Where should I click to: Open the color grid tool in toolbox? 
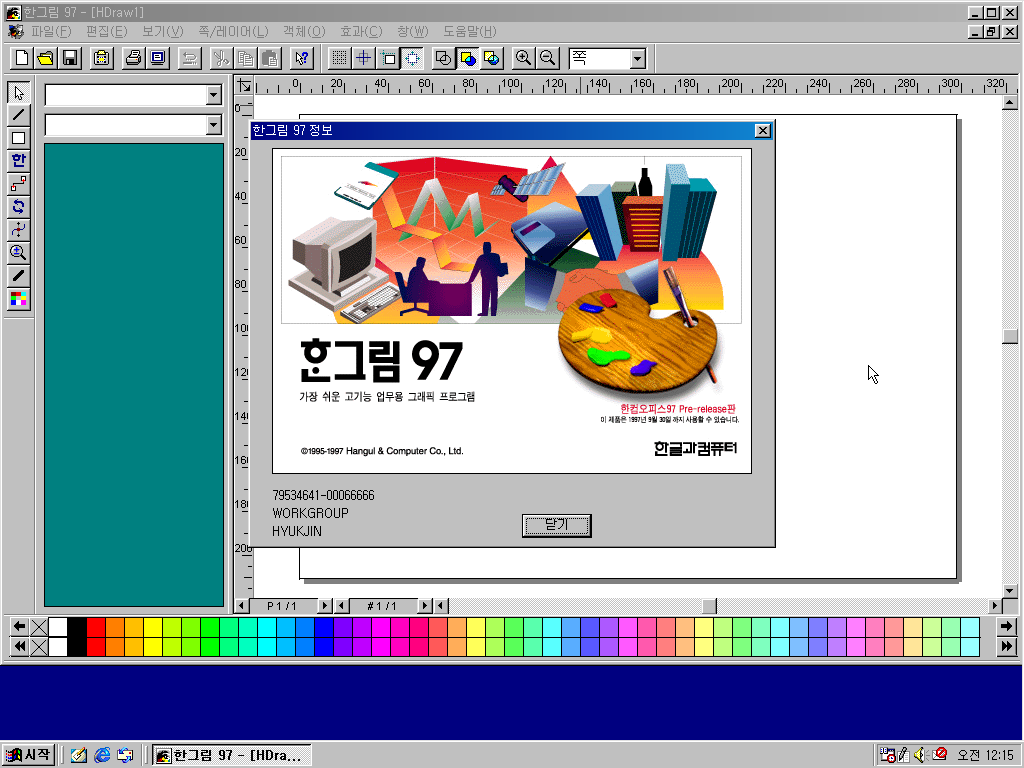[18, 298]
